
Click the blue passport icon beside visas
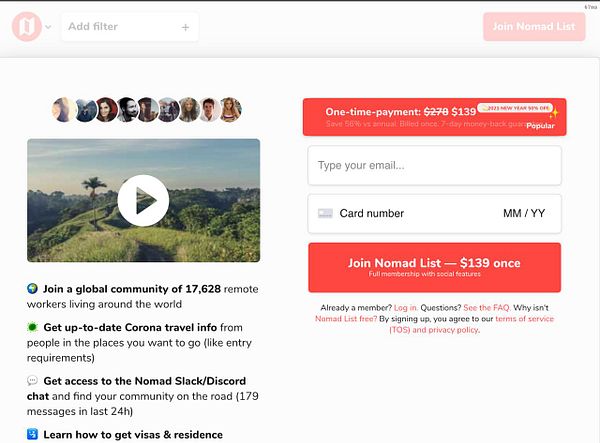[x=33, y=434]
